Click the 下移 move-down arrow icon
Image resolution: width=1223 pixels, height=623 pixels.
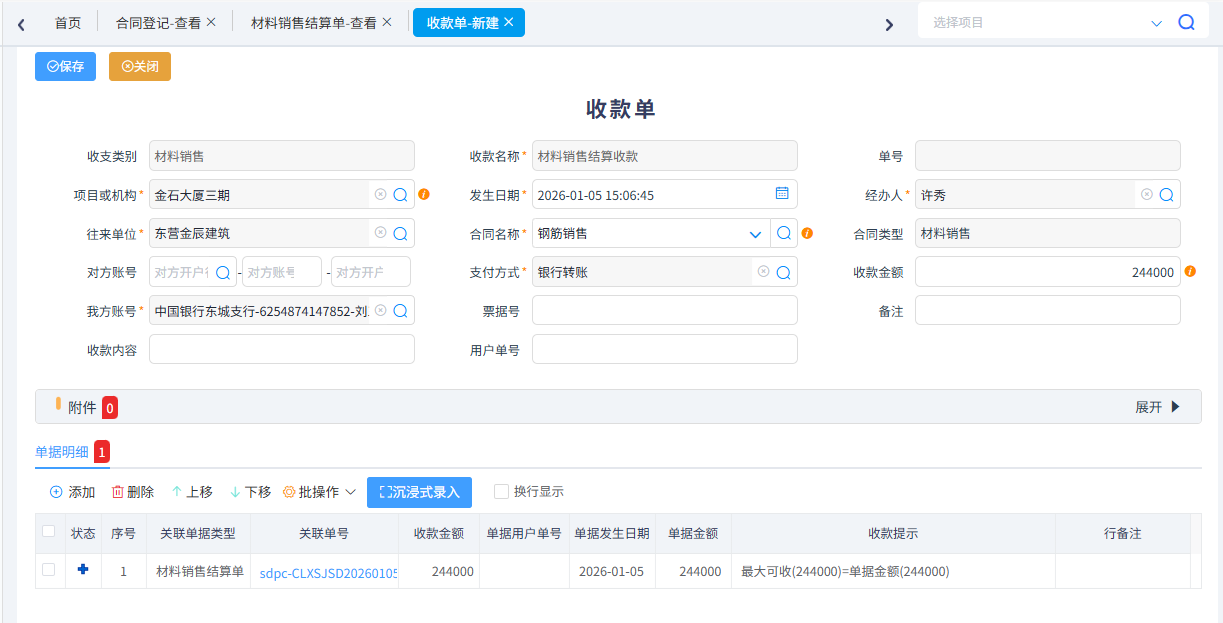[236, 491]
